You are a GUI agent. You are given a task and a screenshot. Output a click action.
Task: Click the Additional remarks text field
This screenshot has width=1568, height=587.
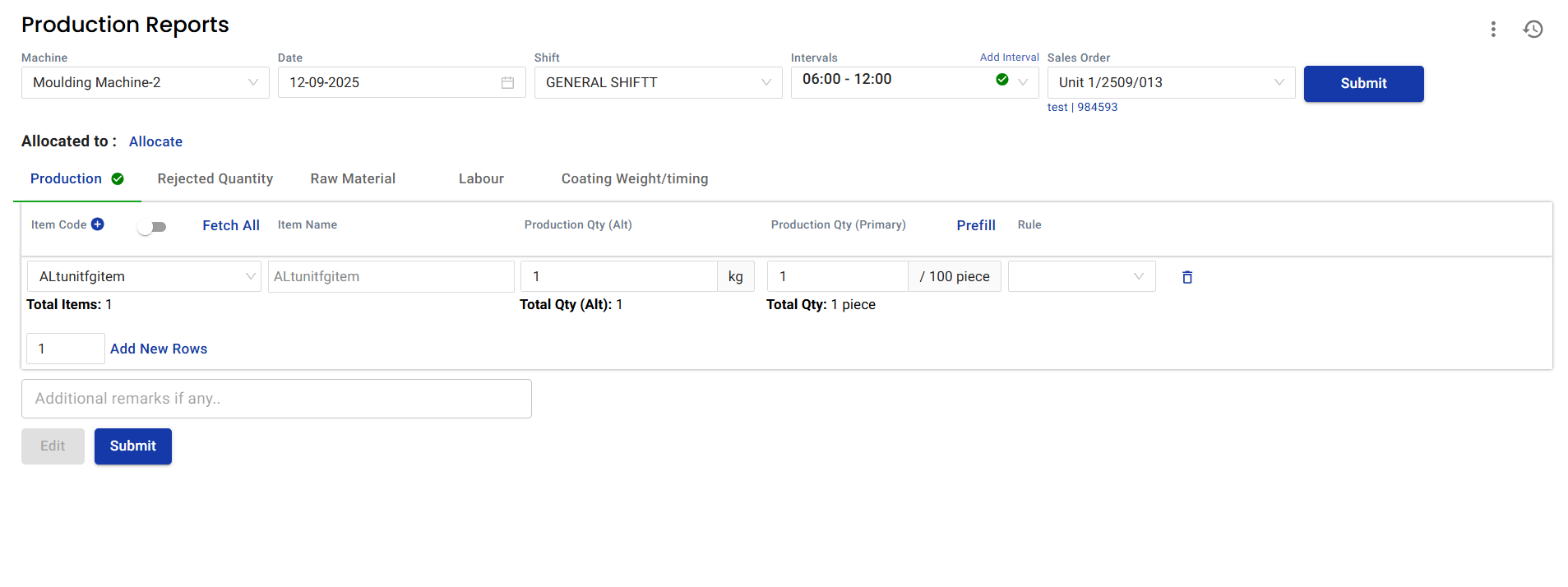(x=276, y=399)
